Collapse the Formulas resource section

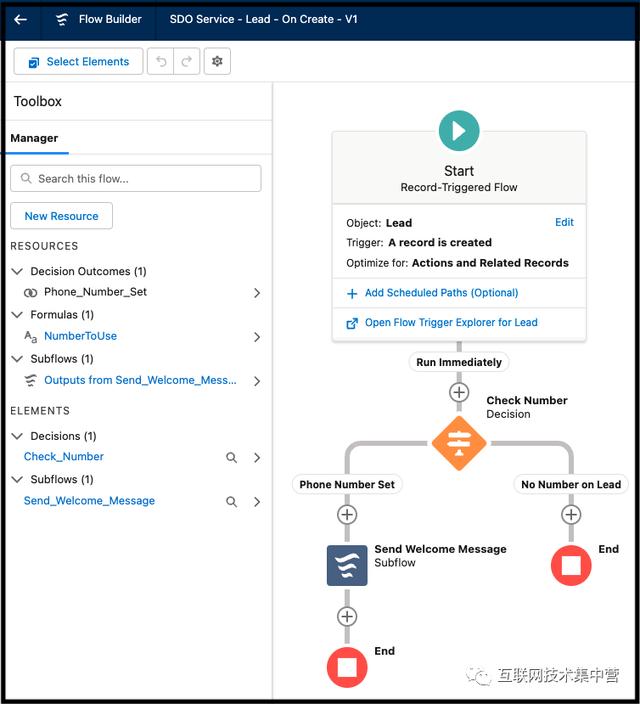(x=18, y=315)
